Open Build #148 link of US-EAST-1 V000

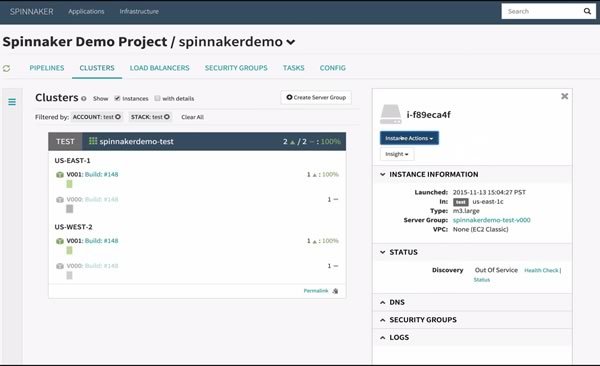pyautogui.click(x=101, y=199)
